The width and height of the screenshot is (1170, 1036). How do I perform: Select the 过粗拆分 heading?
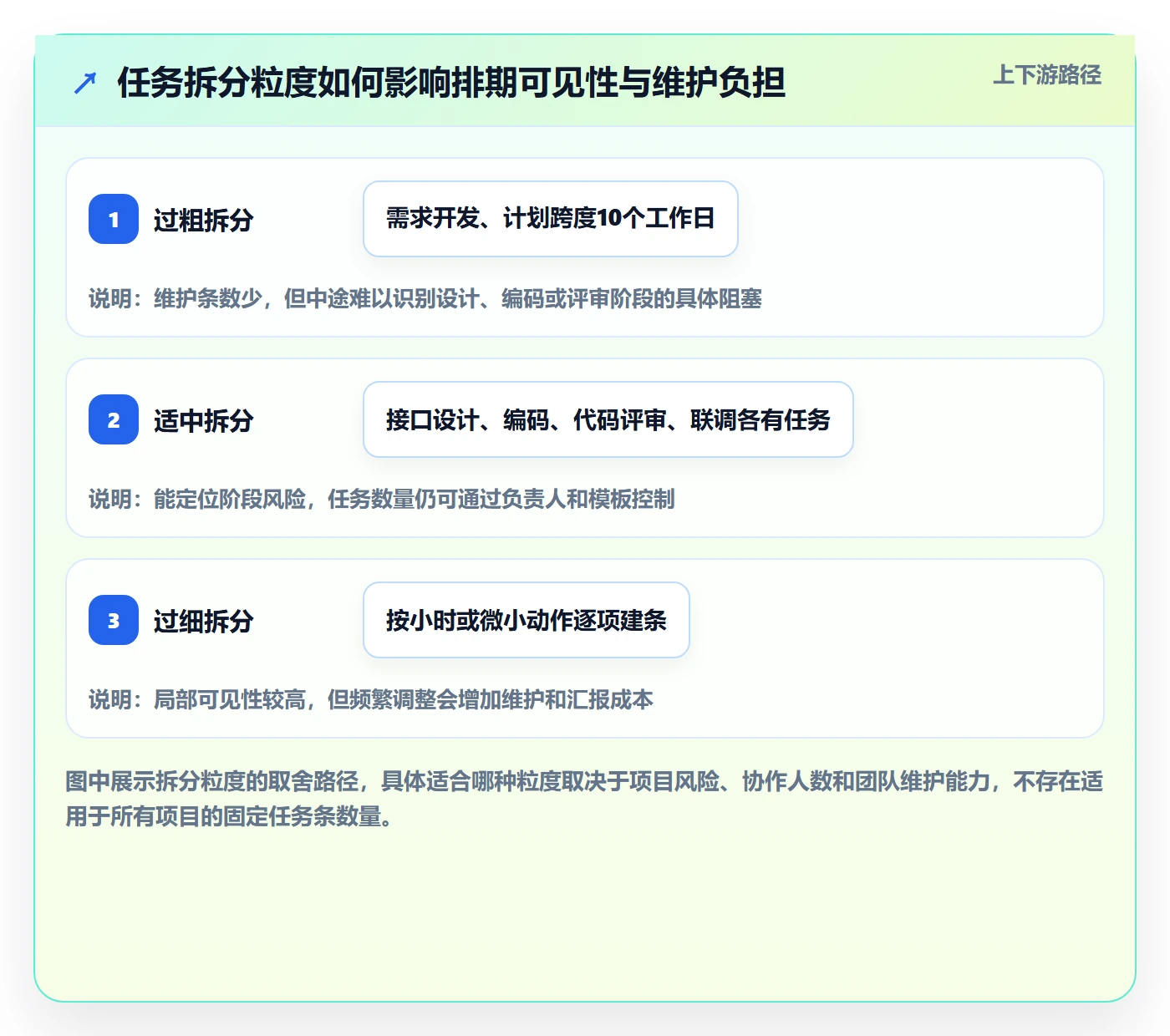[x=203, y=220]
